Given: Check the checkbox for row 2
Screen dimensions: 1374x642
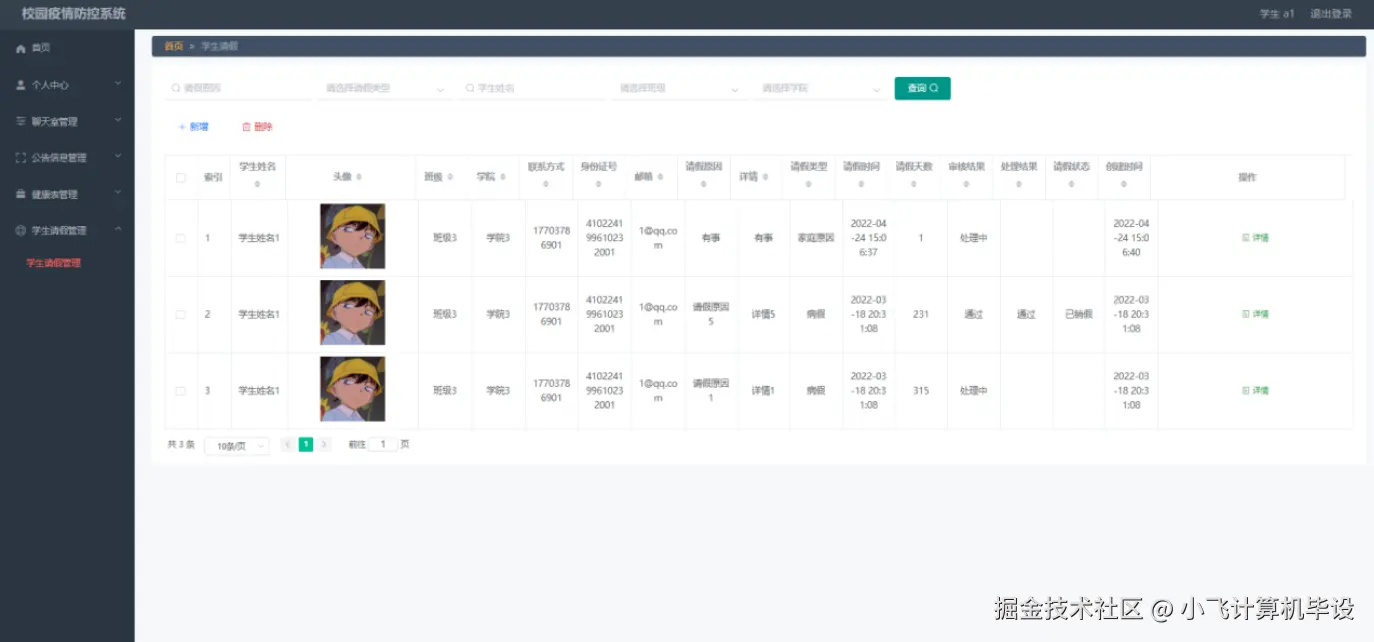Looking at the screenshot, I should click(x=181, y=314).
